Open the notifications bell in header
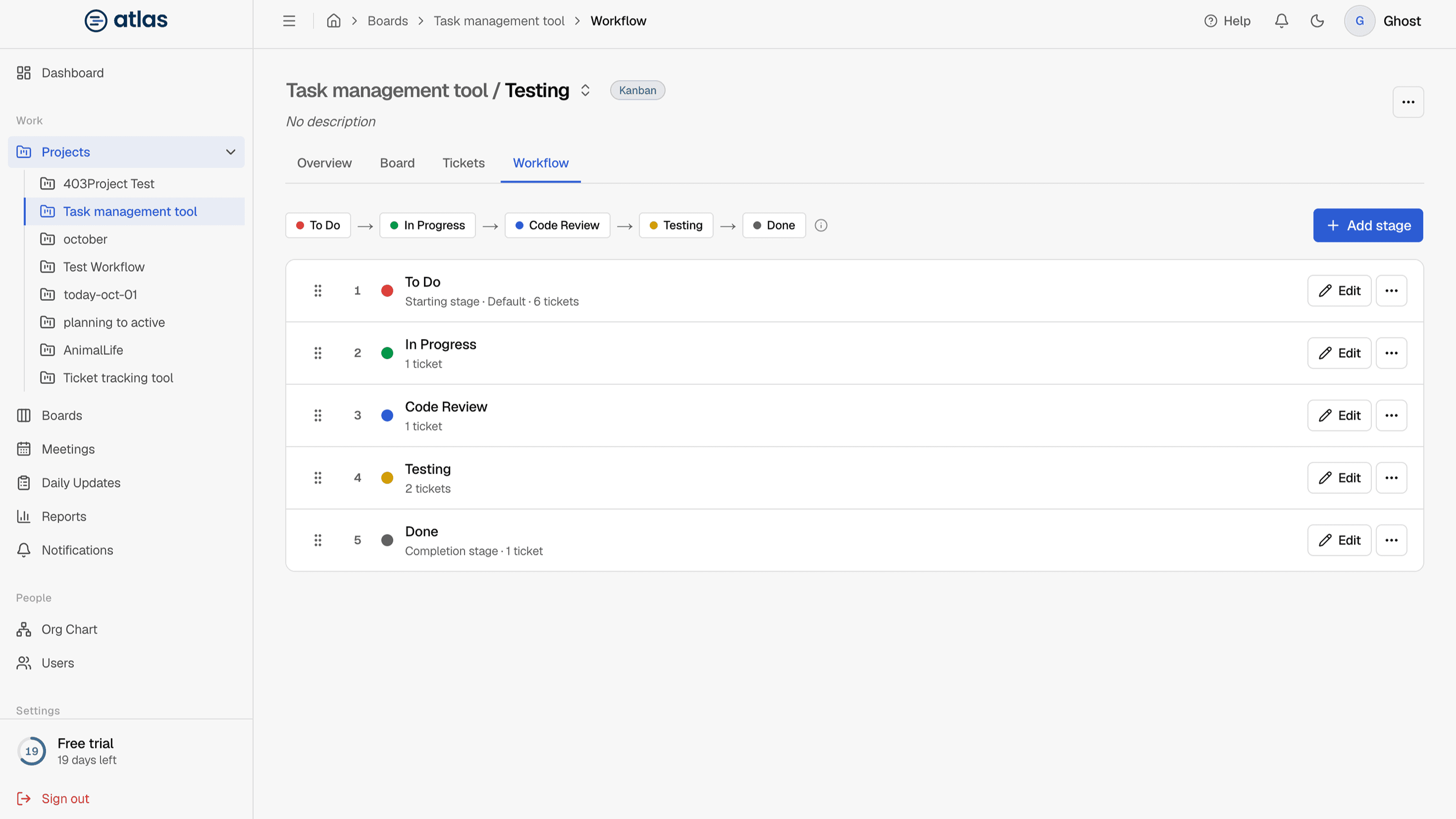1456x819 pixels. tap(1281, 21)
